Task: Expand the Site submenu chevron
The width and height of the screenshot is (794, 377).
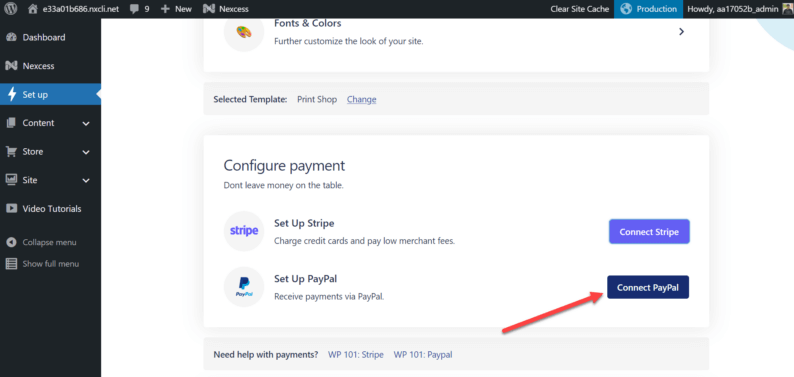Action: 86,181
